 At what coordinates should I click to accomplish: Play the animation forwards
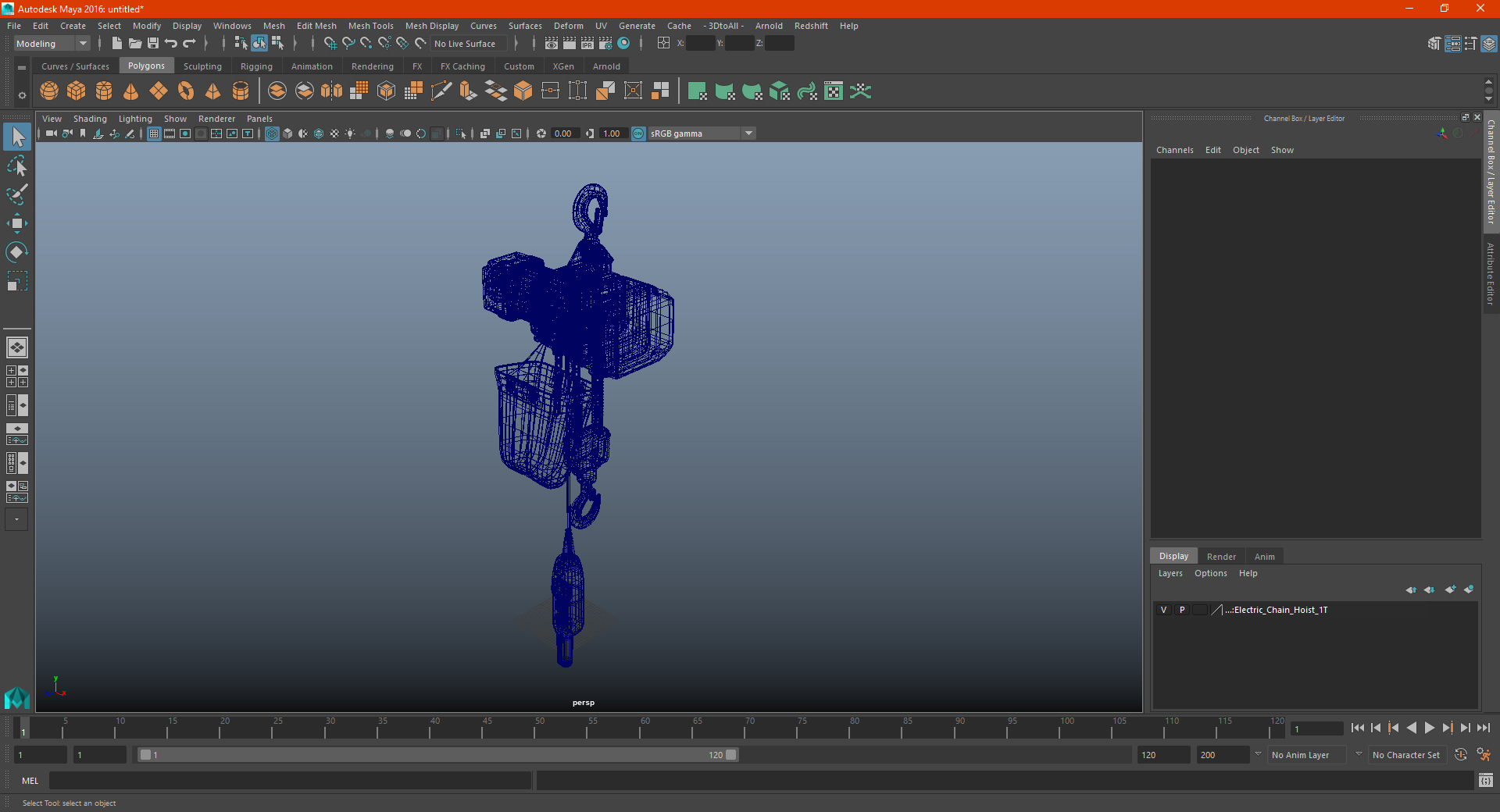tap(1429, 728)
